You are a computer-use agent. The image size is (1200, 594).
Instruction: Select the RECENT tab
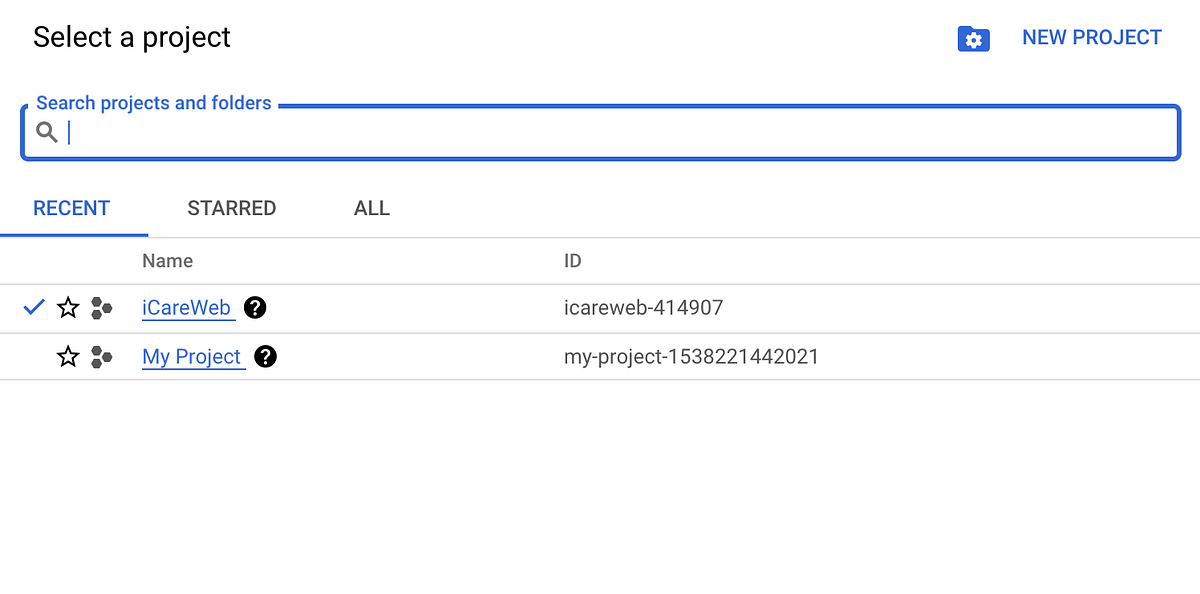tap(72, 208)
